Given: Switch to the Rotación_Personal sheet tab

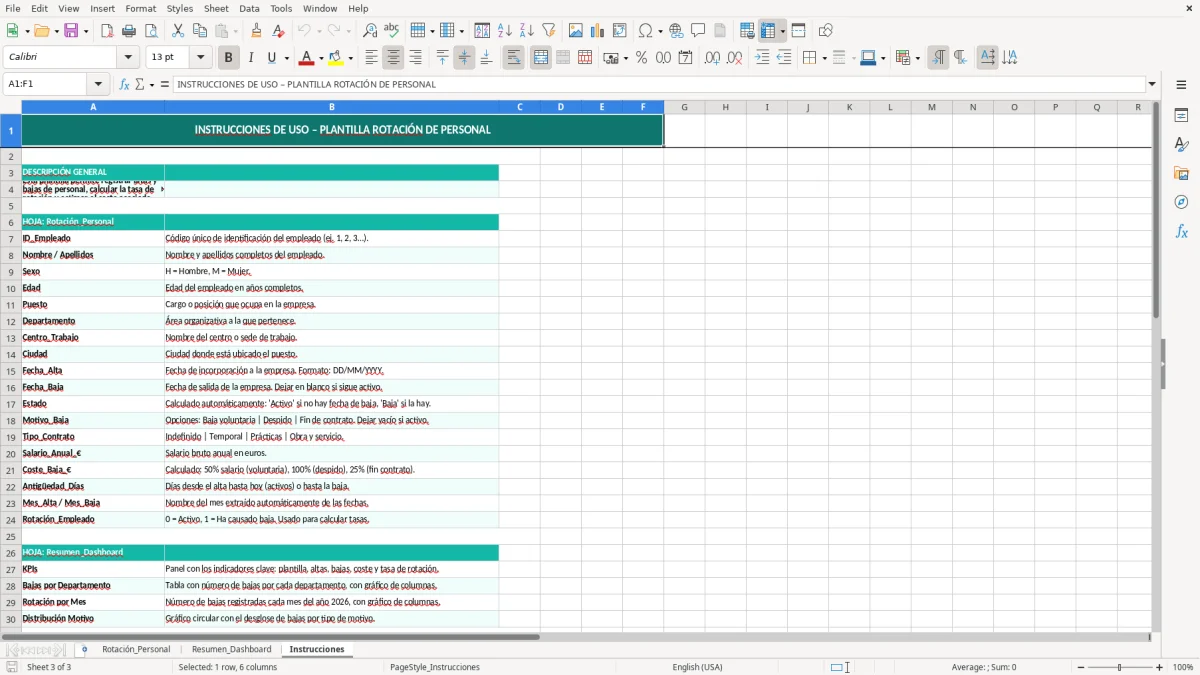Looking at the screenshot, I should tap(136, 649).
